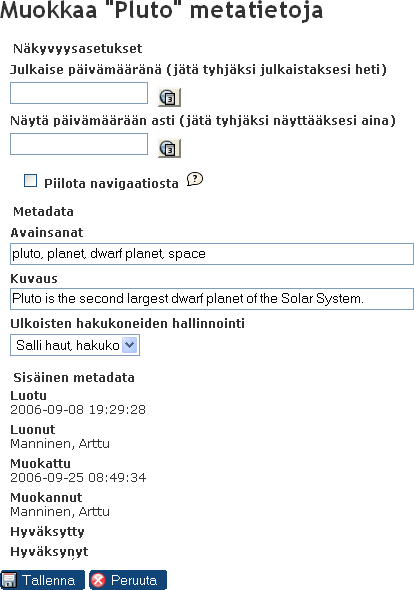
Task: Click into the Kuvaus description field
Action: 212,299
